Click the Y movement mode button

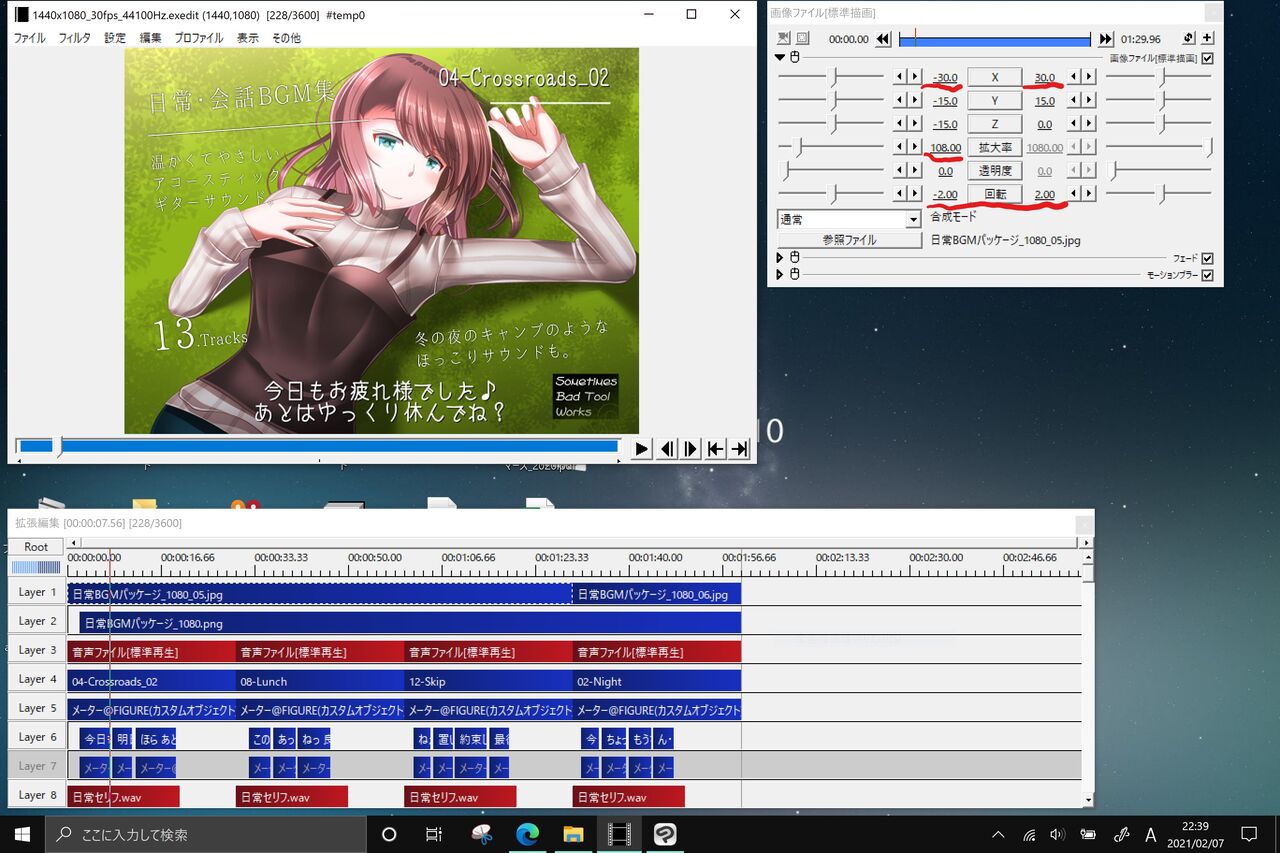(x=994, y=101)
